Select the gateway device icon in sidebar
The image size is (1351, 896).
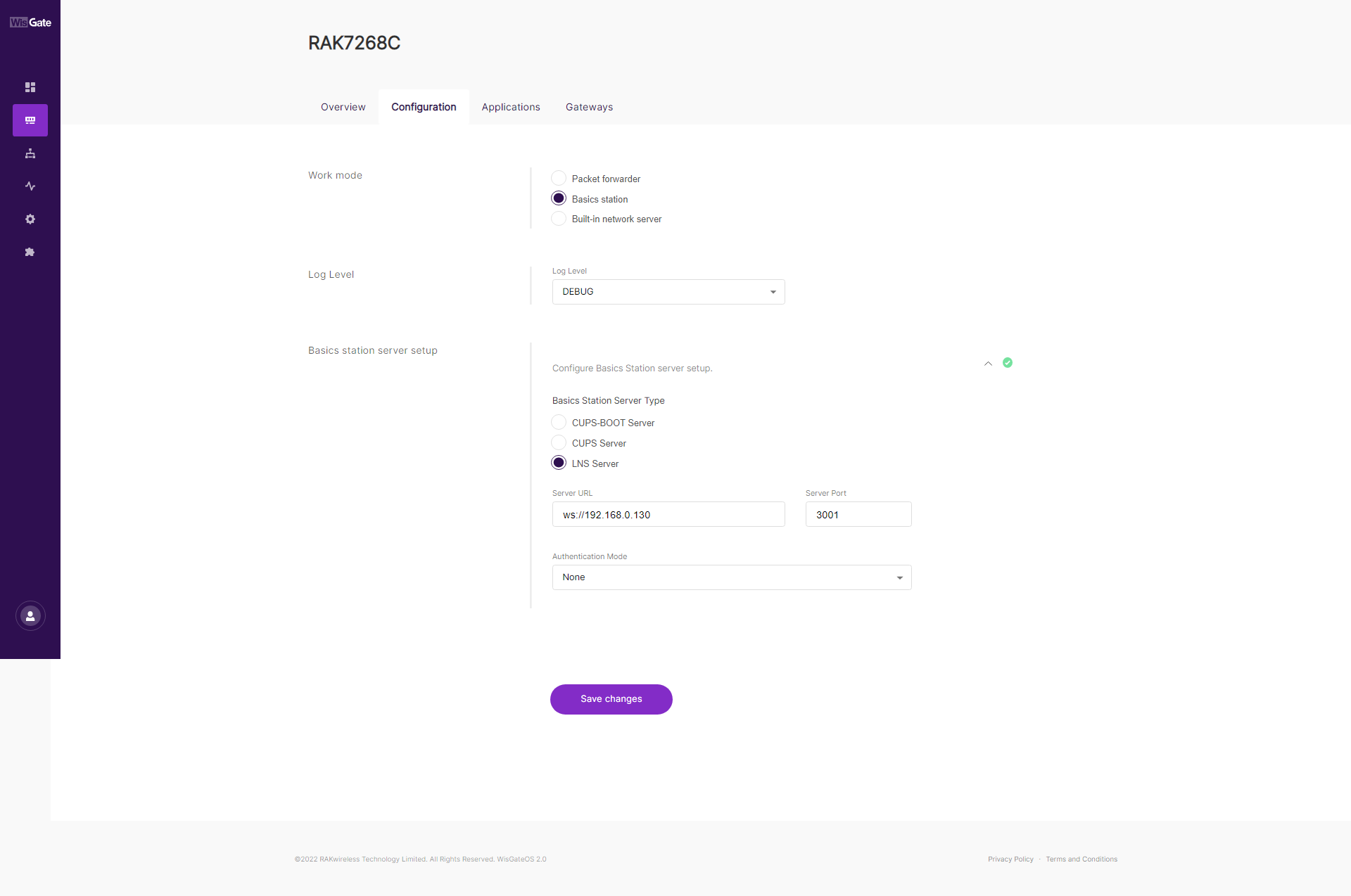click(x=30, y=120)
